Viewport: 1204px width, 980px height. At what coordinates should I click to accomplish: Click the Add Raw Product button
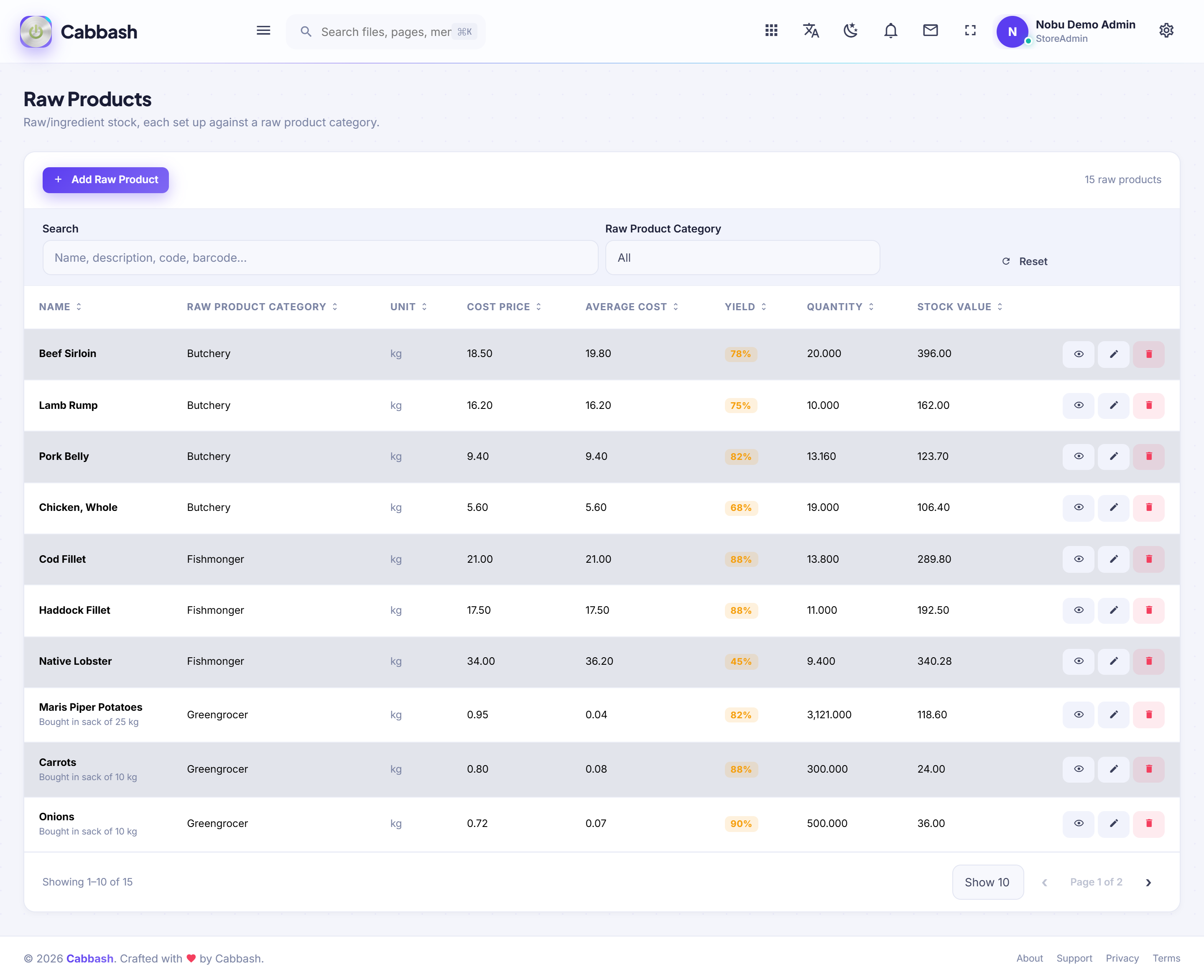pos(105,179)
